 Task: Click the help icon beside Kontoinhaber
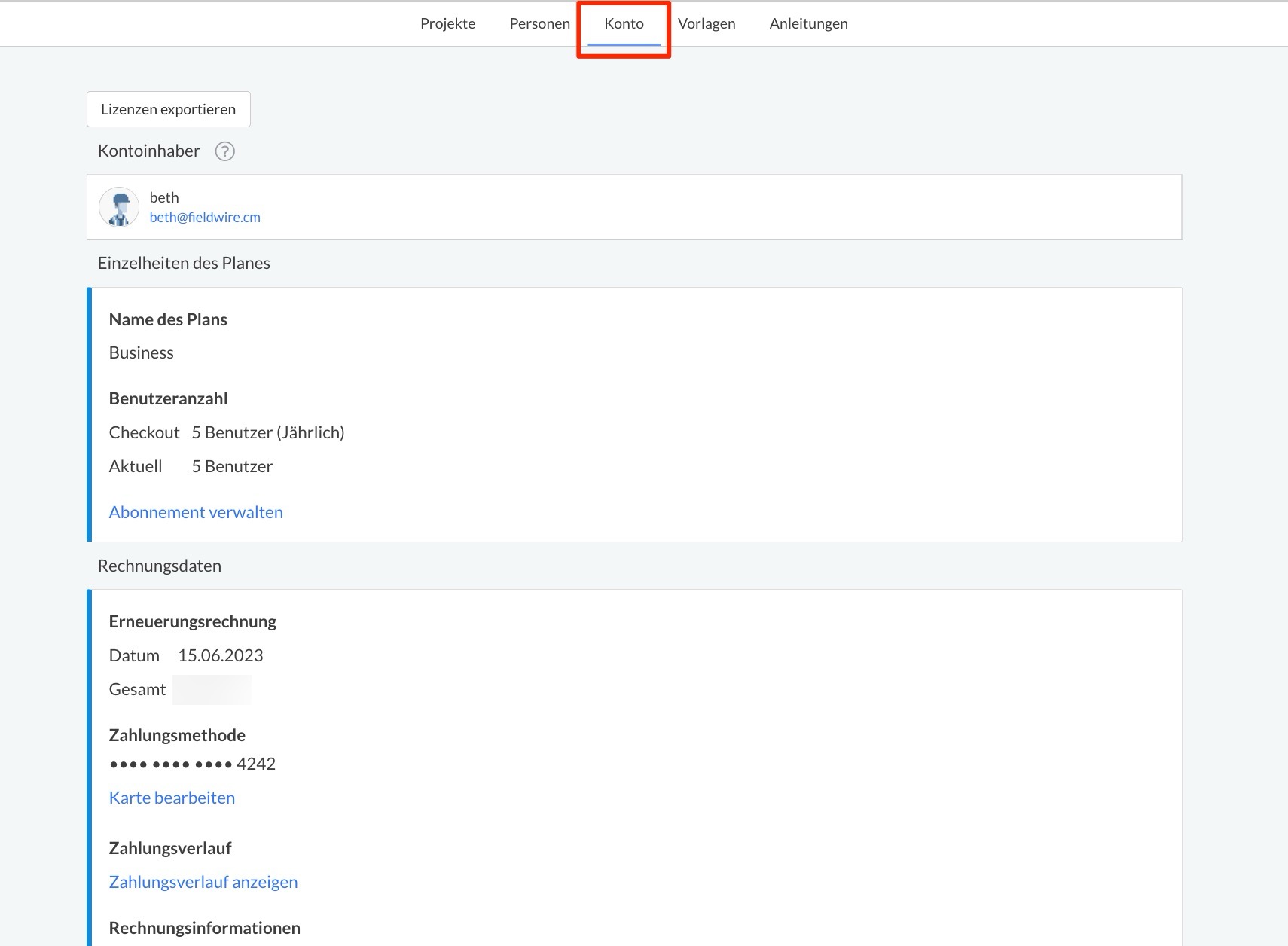224,151
